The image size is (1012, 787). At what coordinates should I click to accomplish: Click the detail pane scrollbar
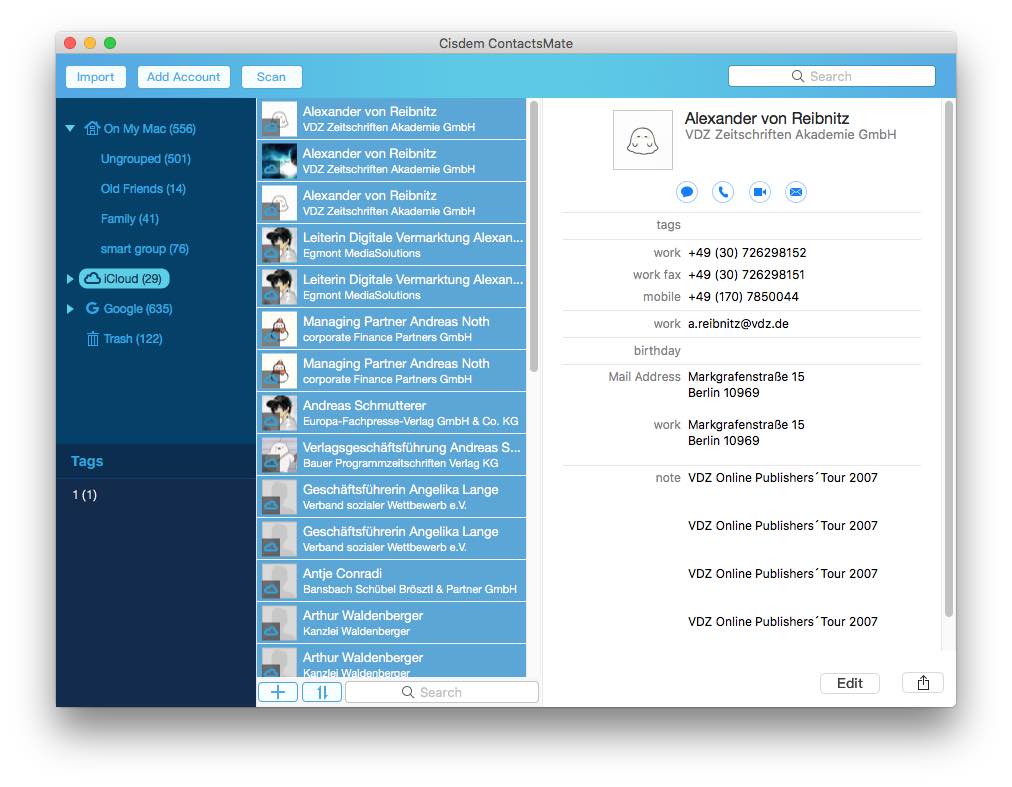coord(948,358)
